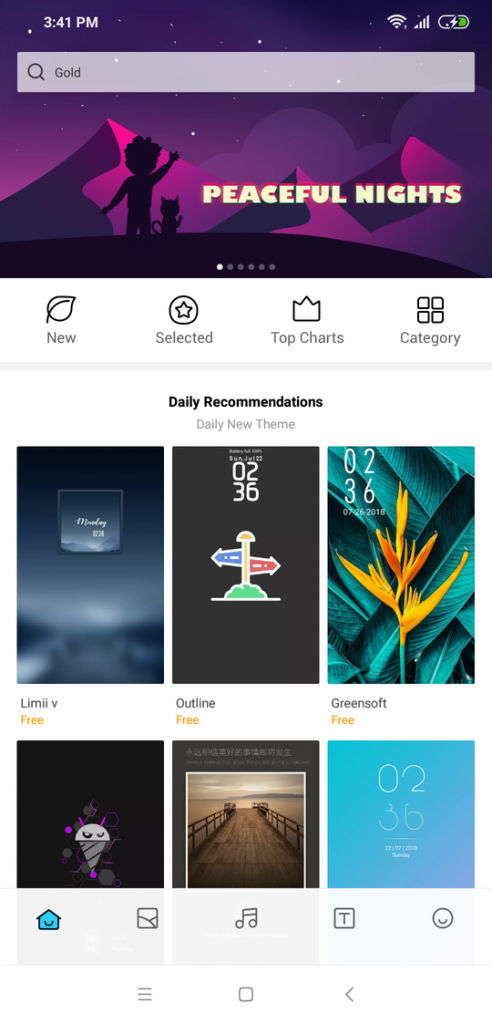Viewport: 492px width, 1024px height.
Task: Focus the Gold search field
Action: pyautogui.click(x=246, y=72)
